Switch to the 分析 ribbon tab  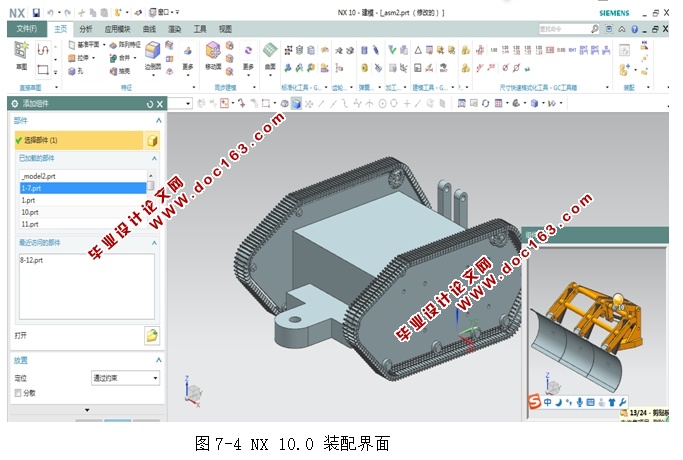(x=86, y=29)
